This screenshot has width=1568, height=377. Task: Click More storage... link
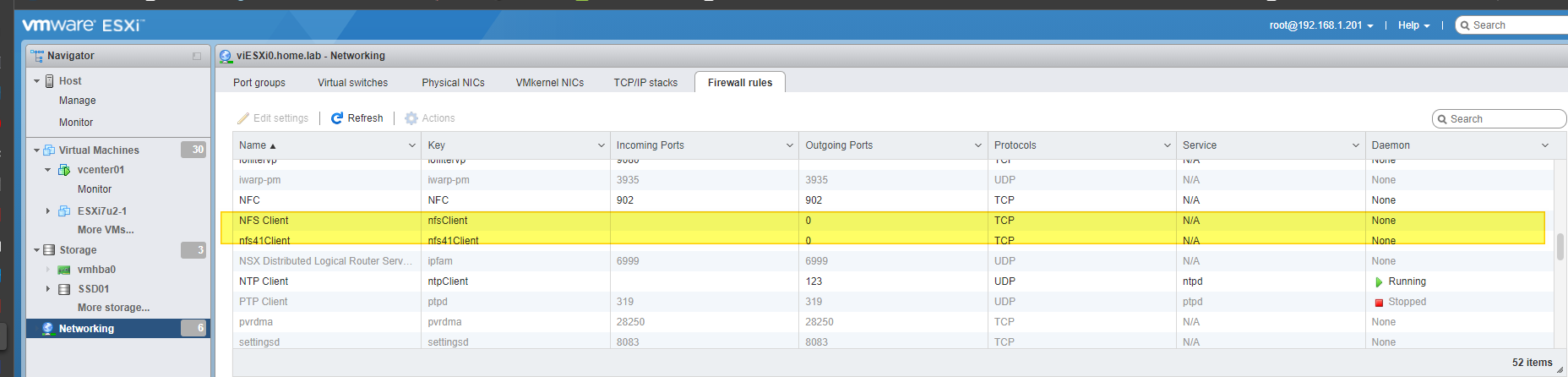pyautogui.click(x=114, y=308)
